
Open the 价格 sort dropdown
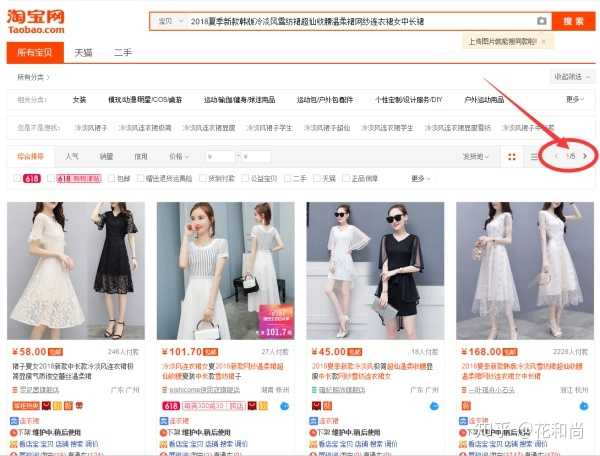coord(178,156)
